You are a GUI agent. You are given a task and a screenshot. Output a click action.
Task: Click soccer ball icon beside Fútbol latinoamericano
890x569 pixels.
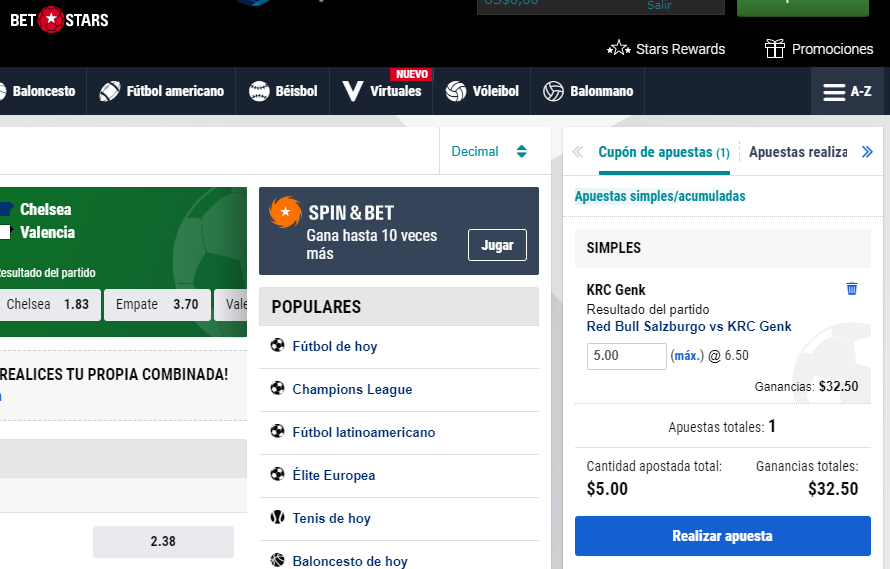[277, 432]
